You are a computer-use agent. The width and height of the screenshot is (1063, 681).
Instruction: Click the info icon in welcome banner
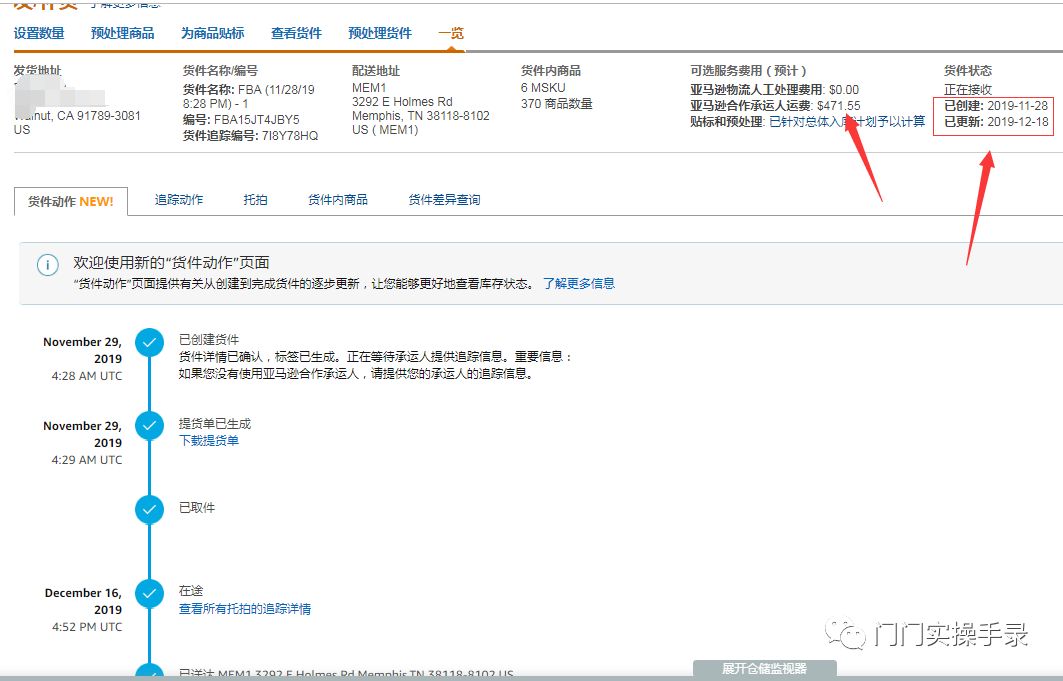click(x=47, y=264)
